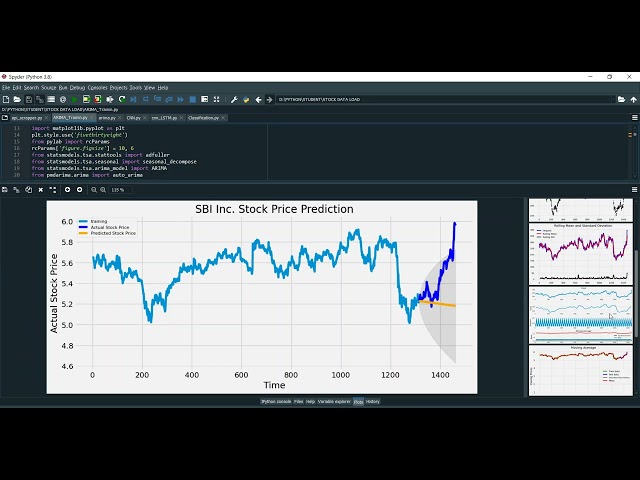This screenshot has width=640, height=480.
Task: Toggle fullscreen mode icon in toolbar
Action: point(216,99)
